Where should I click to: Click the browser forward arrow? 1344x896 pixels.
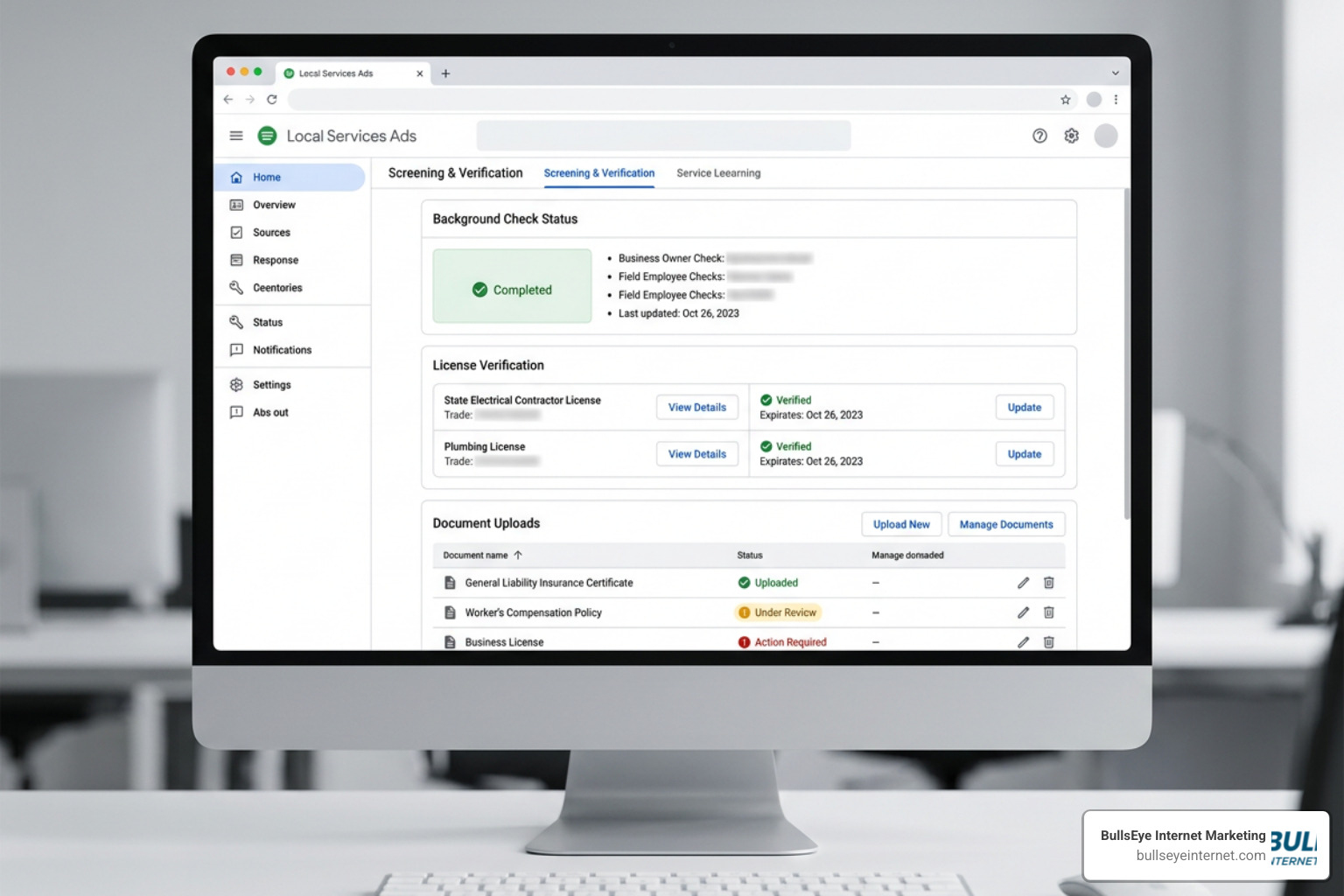pos(250,100)
